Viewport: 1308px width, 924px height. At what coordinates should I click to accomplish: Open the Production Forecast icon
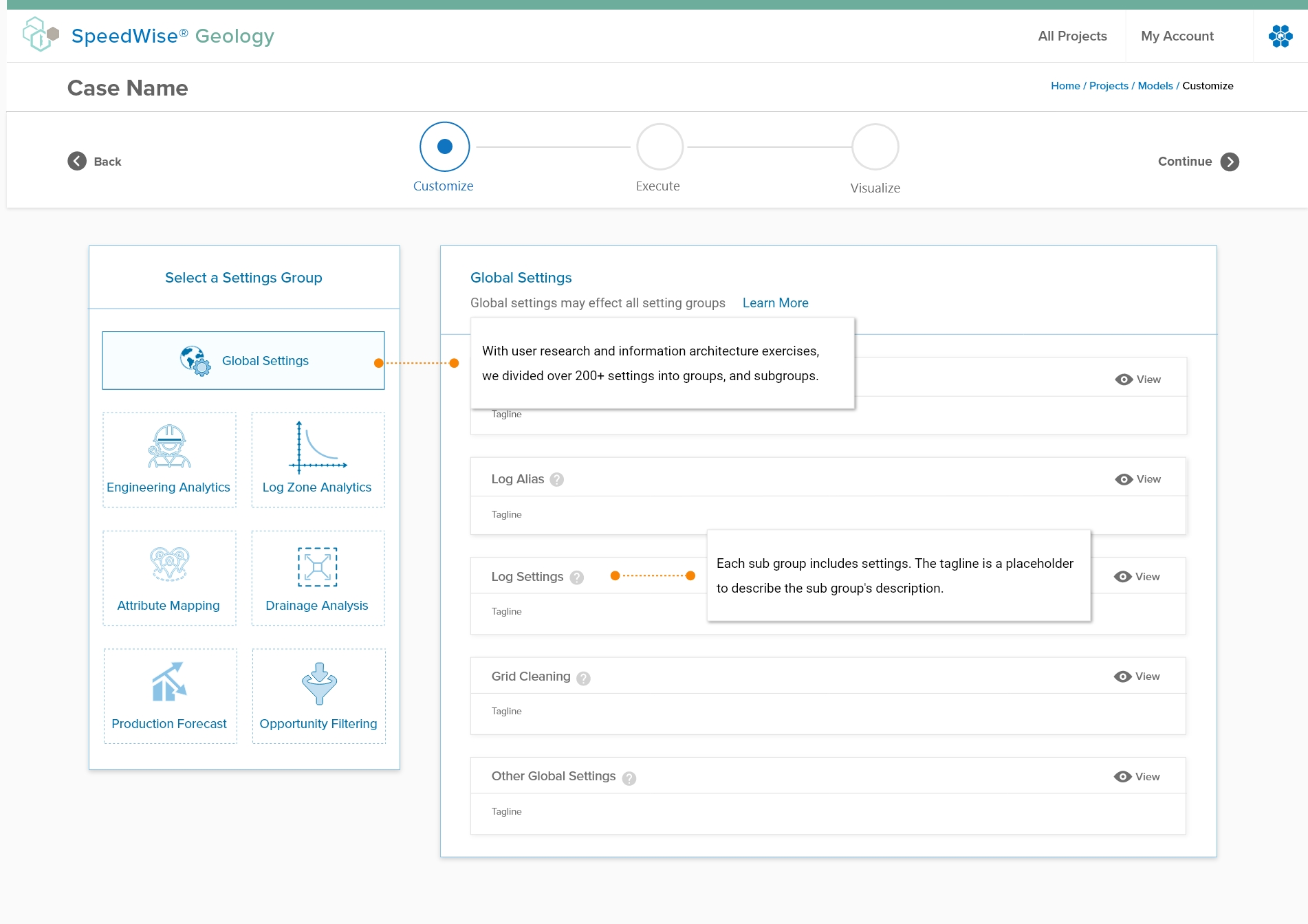[169, 682]
